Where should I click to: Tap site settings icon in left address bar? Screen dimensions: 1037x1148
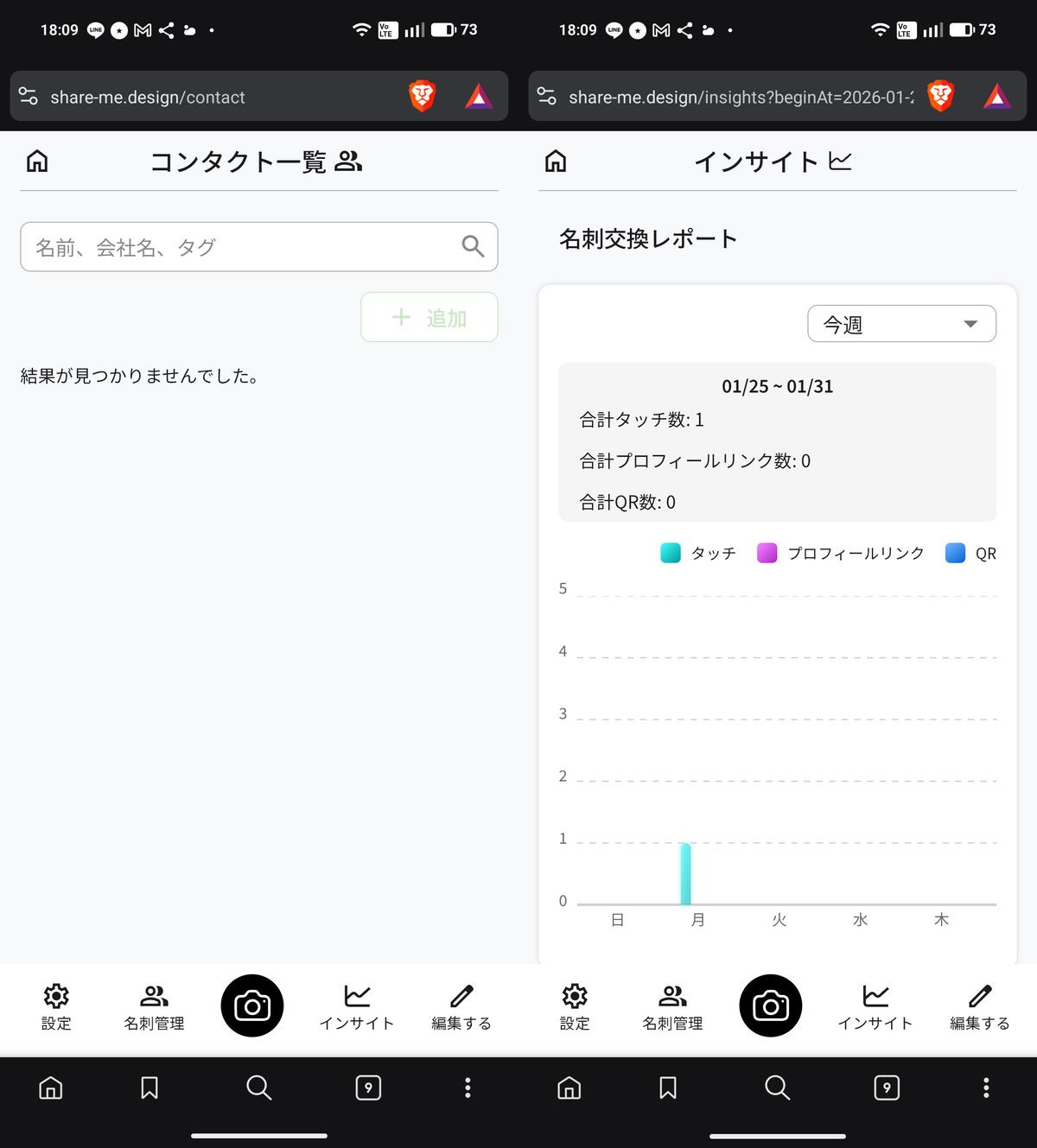pyautogui.click(x=29, y=96)
